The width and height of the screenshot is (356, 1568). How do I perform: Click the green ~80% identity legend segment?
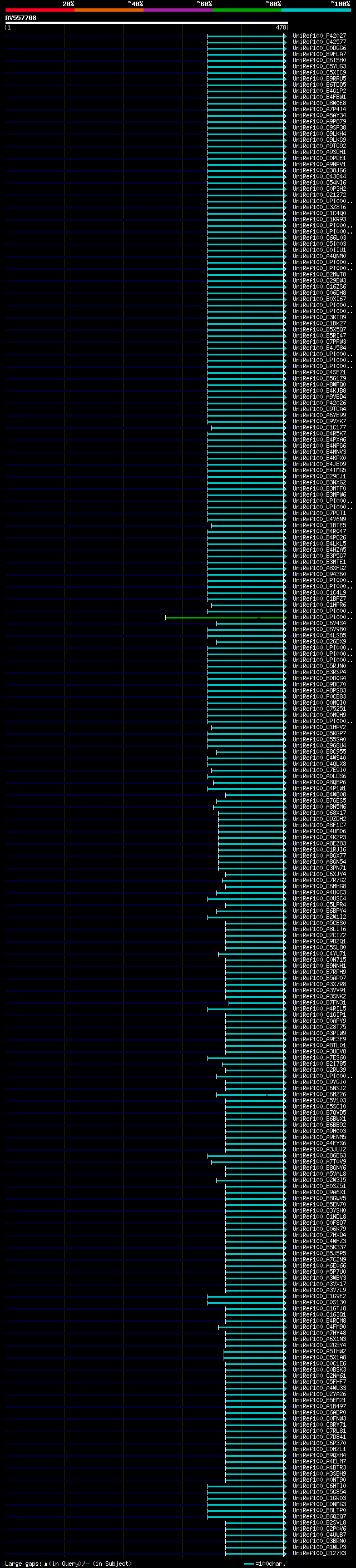tap(247, 10)
